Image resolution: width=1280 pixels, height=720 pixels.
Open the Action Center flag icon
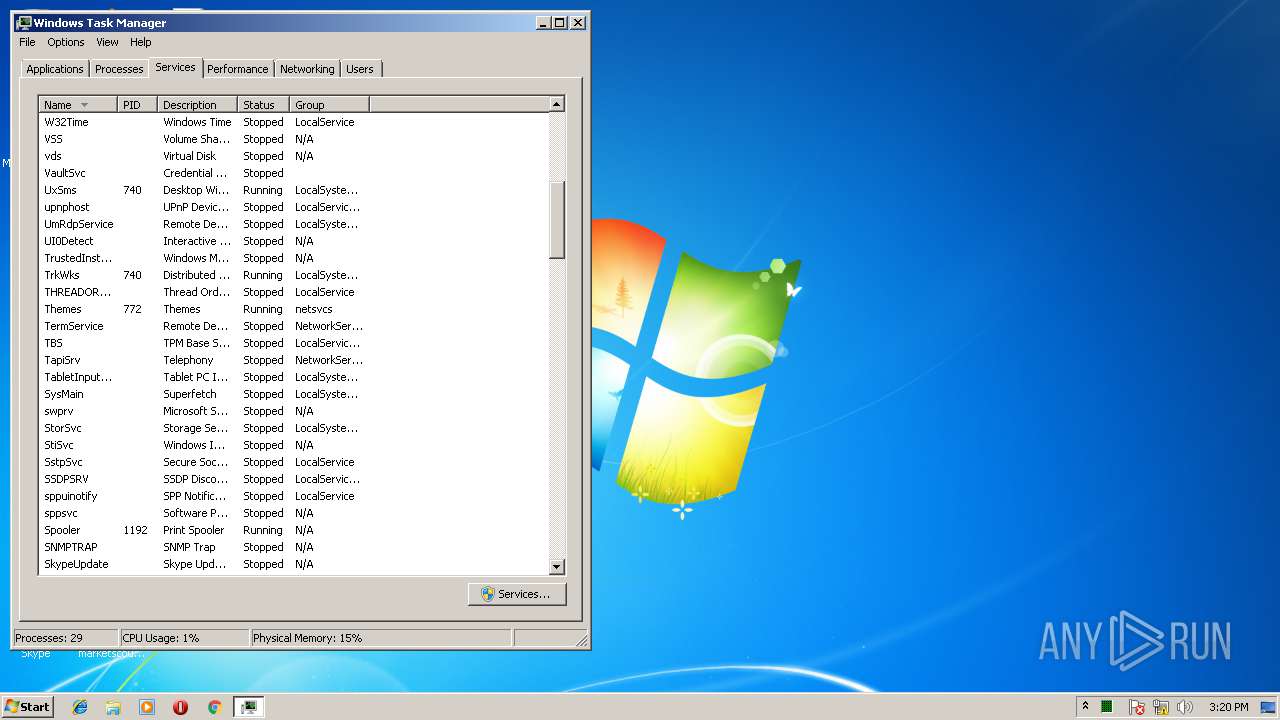(1137, 707)
